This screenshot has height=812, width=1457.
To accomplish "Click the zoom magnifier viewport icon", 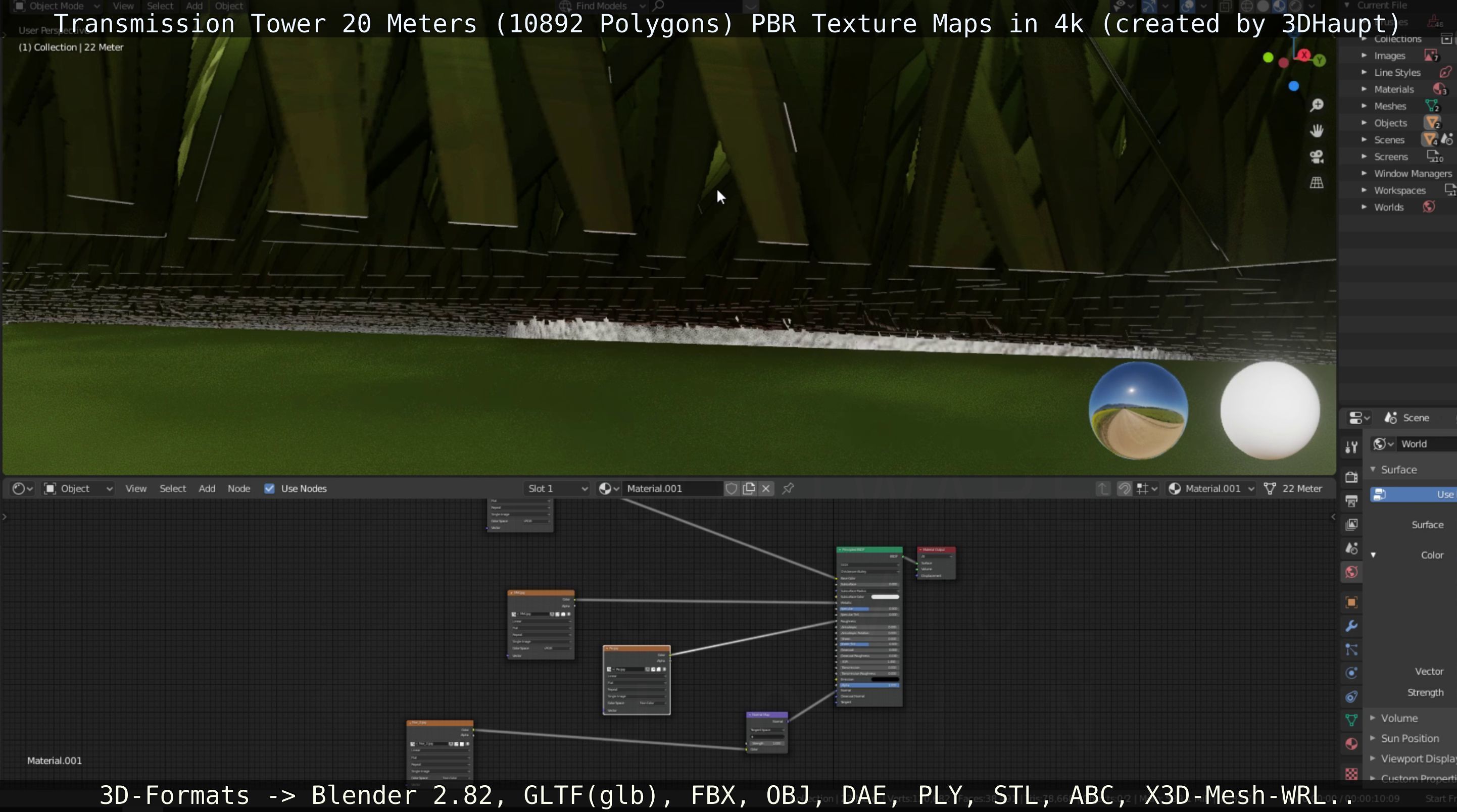I will [x=1317, y=106].
